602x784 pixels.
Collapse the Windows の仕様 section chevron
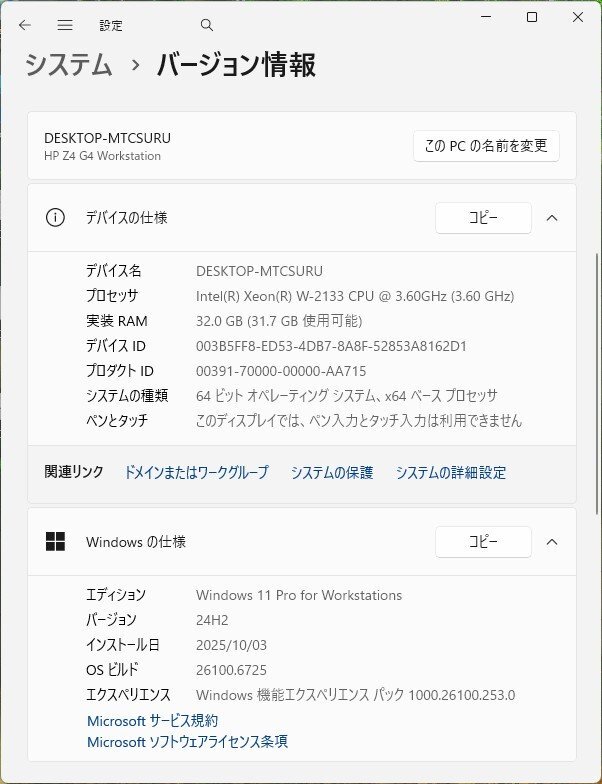pos(552,542)
